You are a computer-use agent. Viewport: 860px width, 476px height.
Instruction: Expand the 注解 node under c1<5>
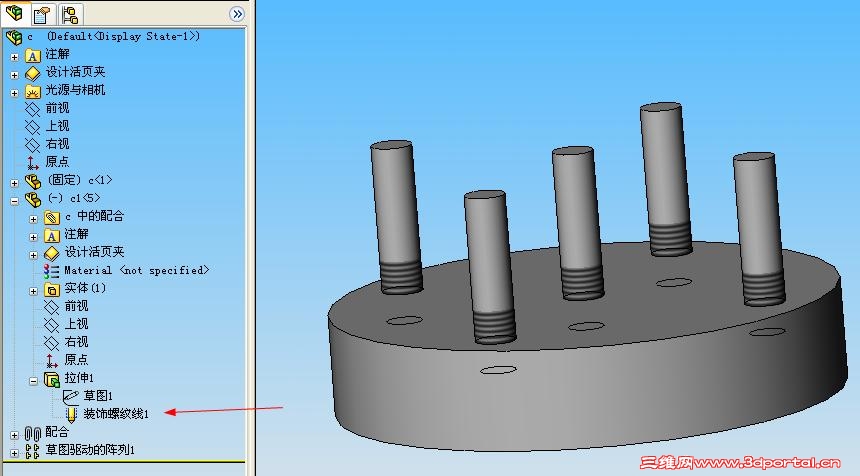(33, 237)
